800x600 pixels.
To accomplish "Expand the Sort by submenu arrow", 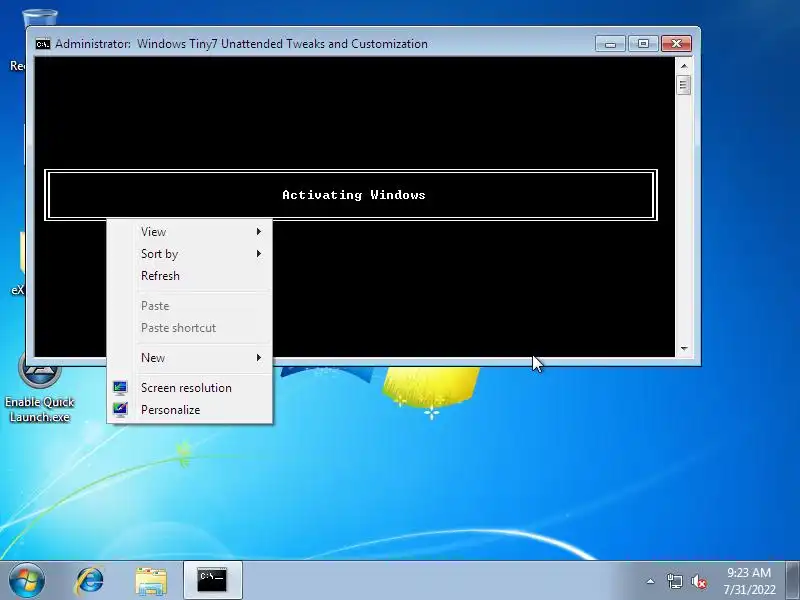I will 259,254.
